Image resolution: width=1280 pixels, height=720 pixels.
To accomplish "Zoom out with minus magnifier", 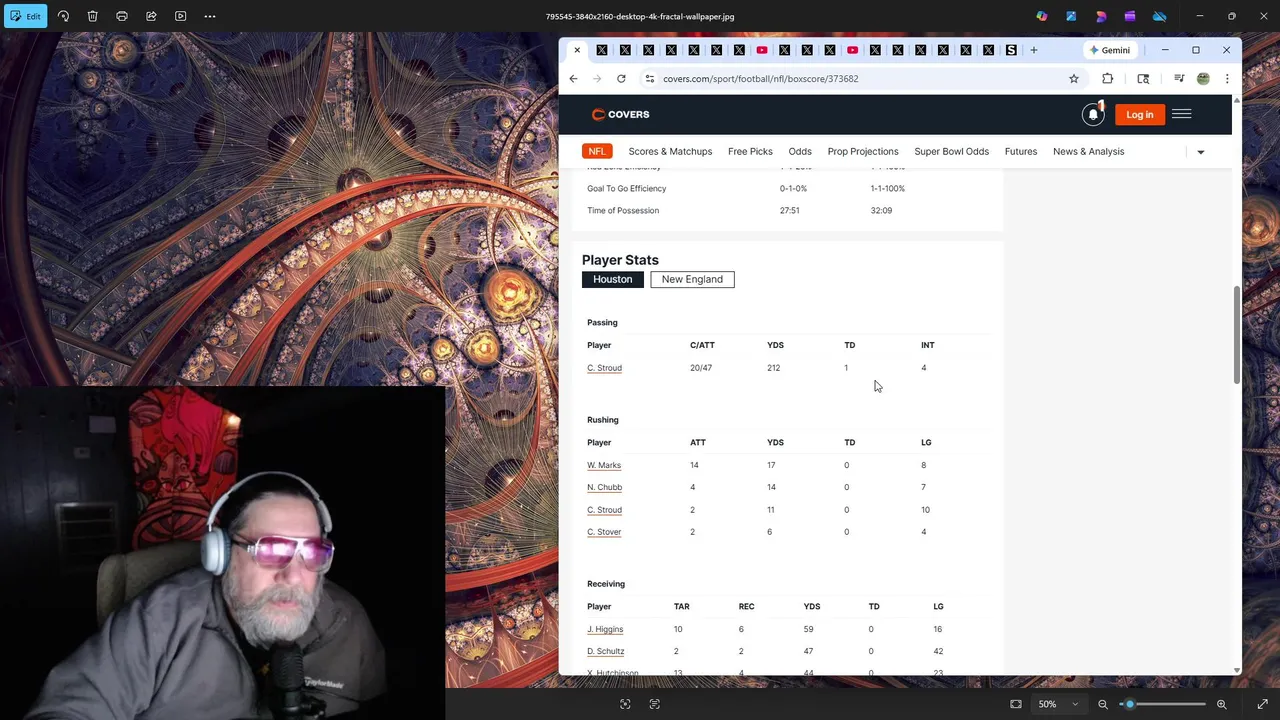I will (x=1103, y=704).
